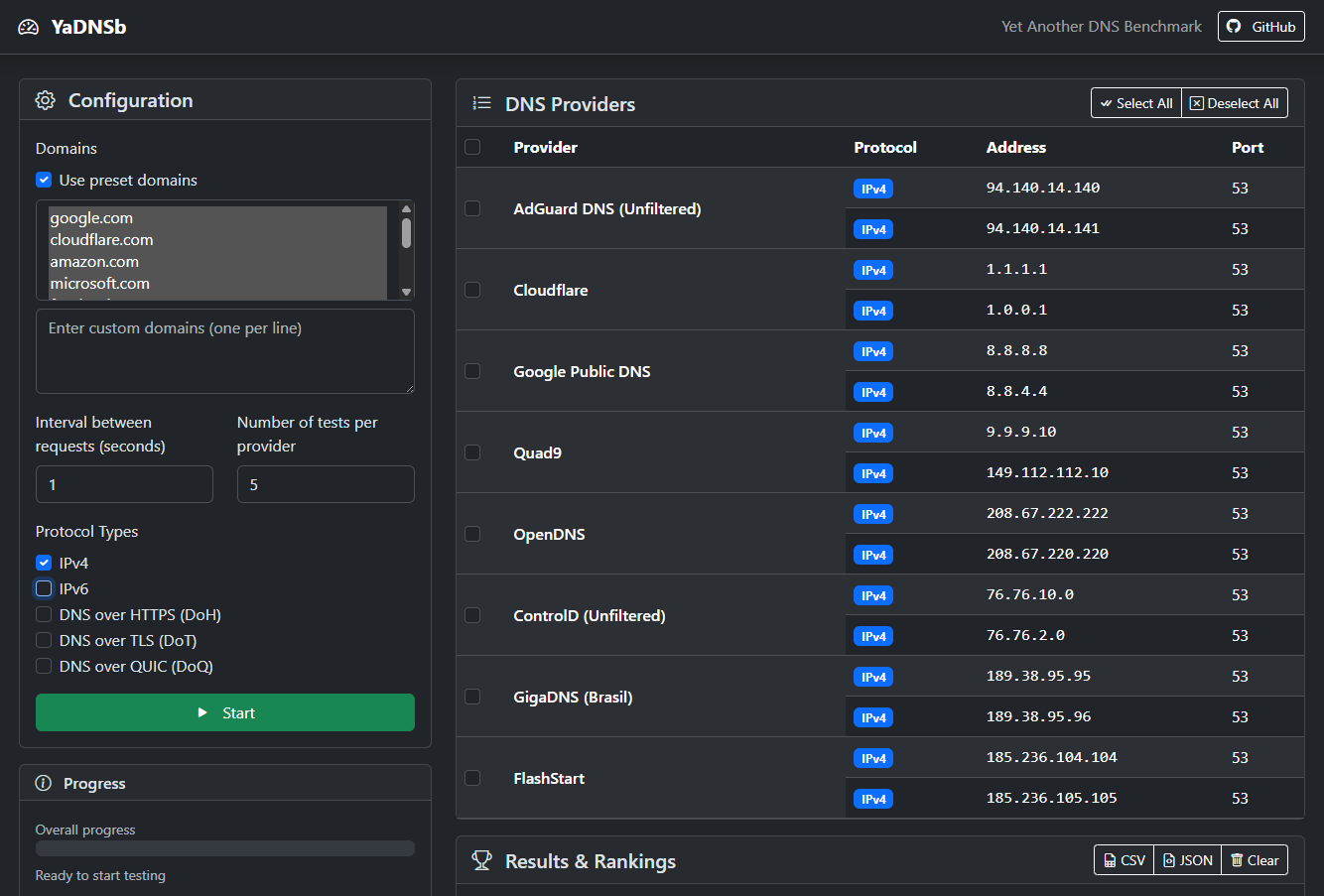Click the Ready to start testing status
Image resolution: width=1324 pixels, height=896 pixels.
point(100,875)
